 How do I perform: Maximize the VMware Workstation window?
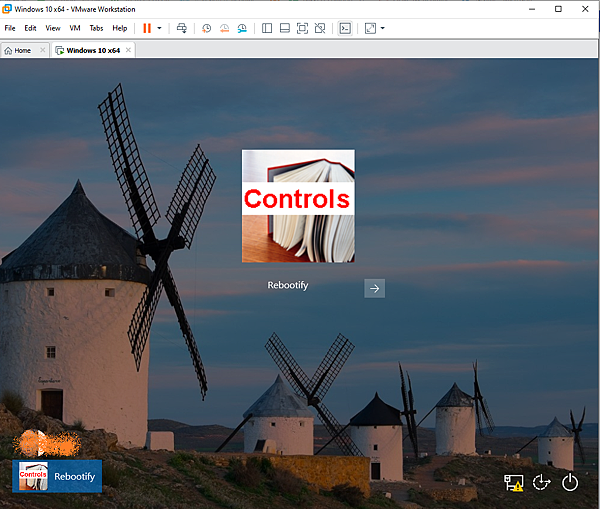[558, 9]
